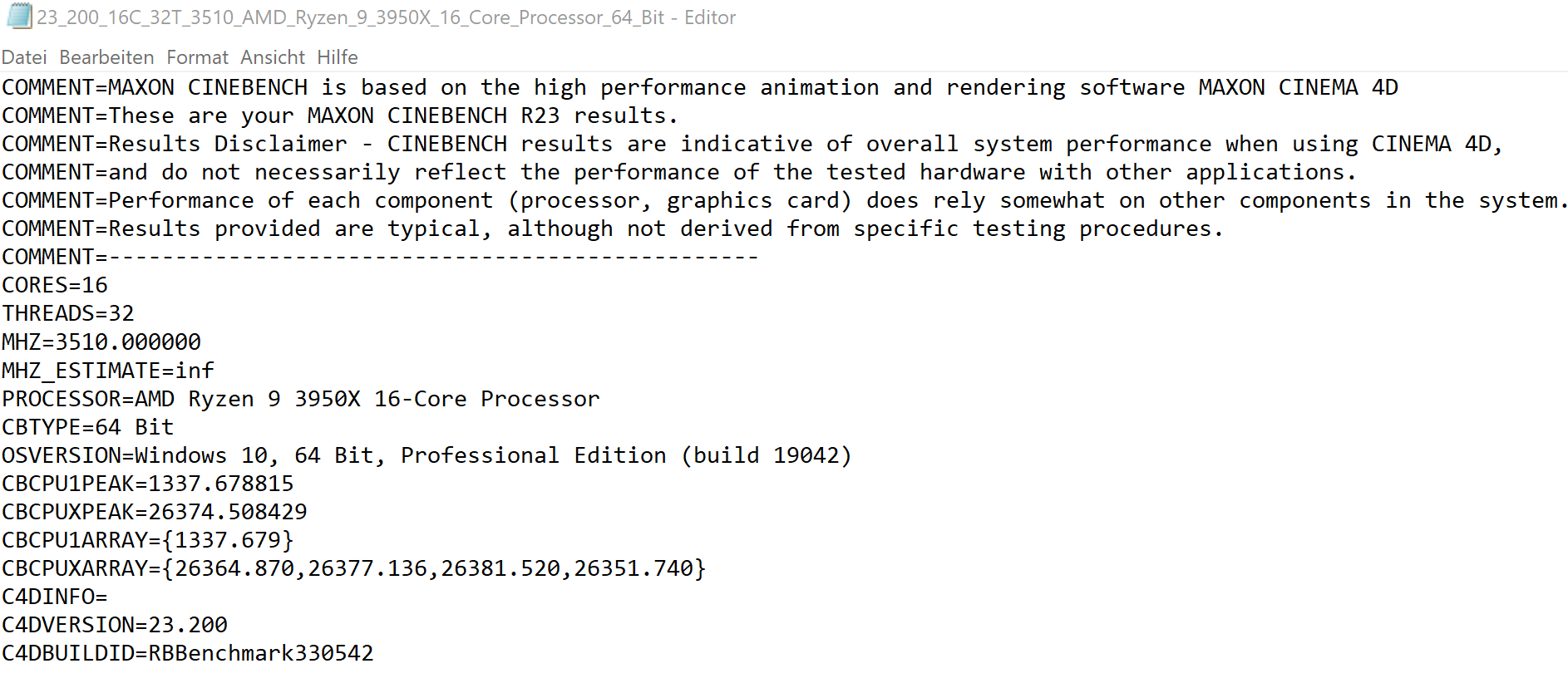
Task: Place cursor on the CORES=16 line
Action: pyautogui.click(x=55, y=285)
